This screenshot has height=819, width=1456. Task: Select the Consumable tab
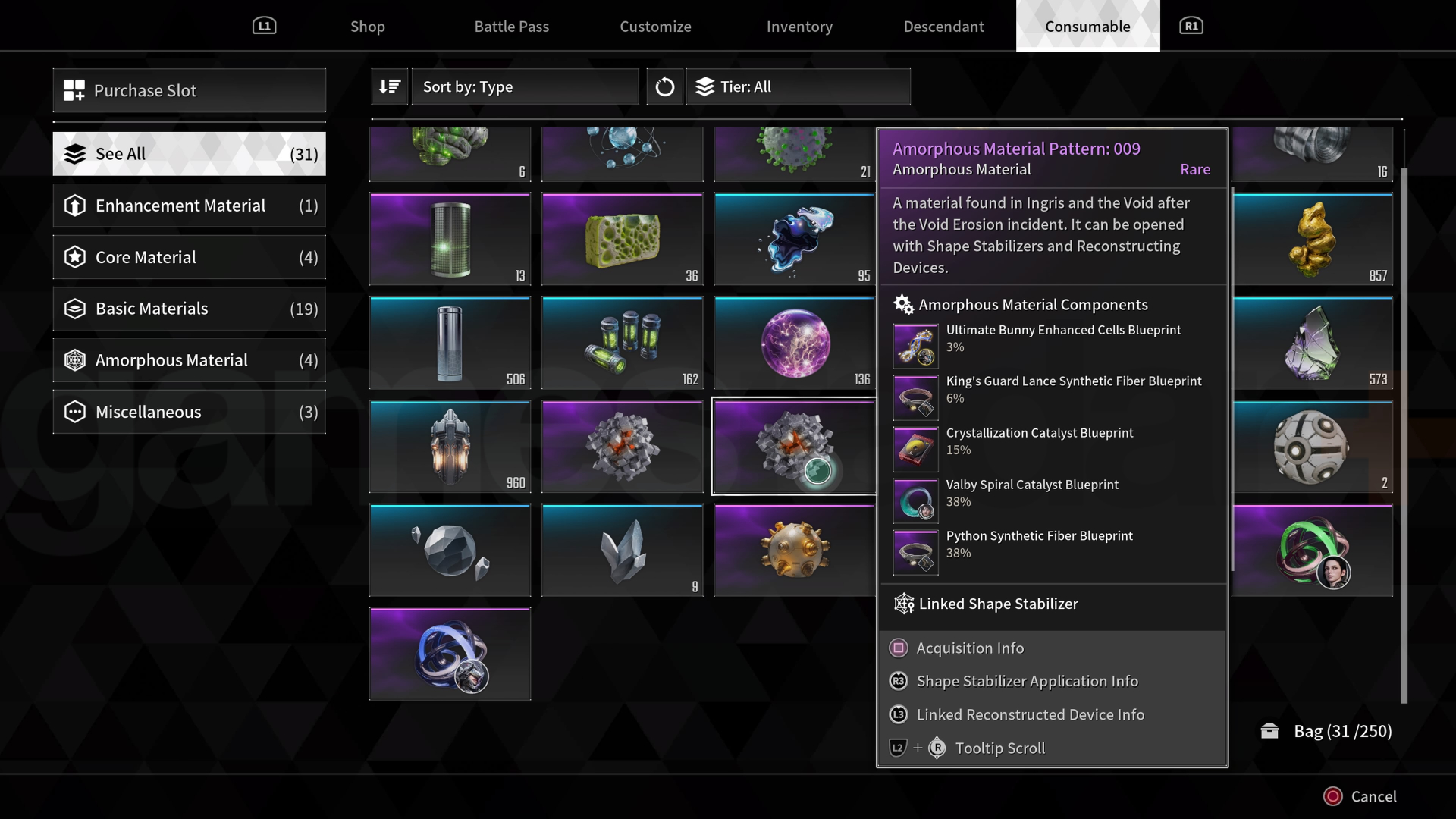[x=1088, y=25]
